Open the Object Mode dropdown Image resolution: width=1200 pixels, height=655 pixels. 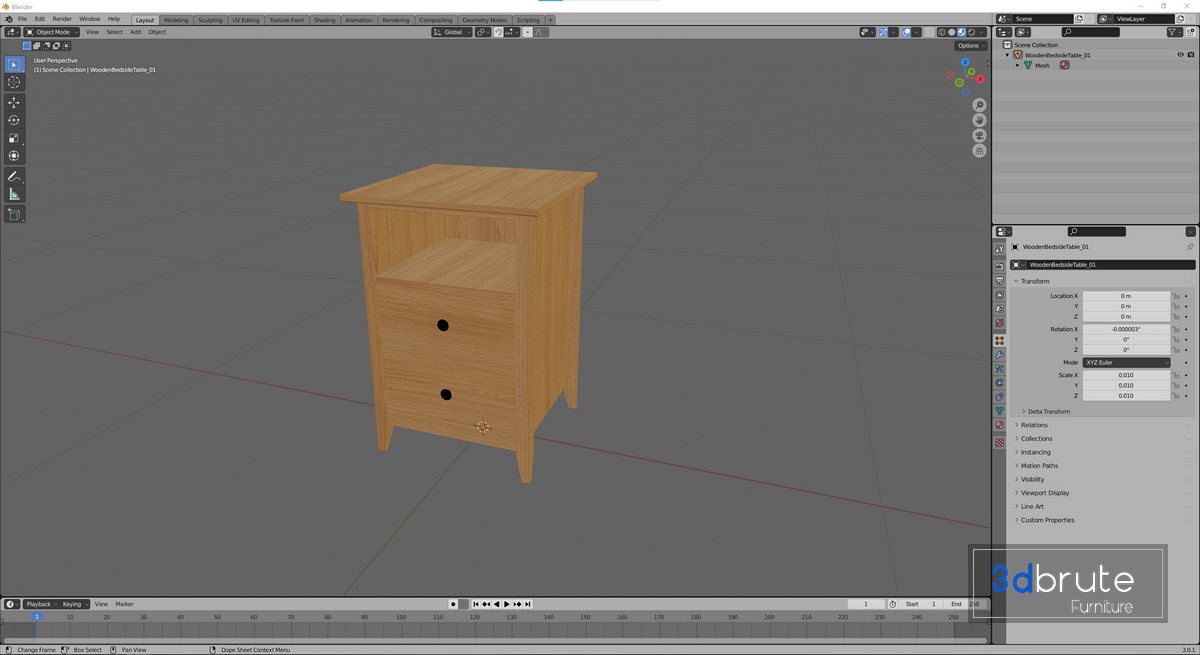click(50, 32)
